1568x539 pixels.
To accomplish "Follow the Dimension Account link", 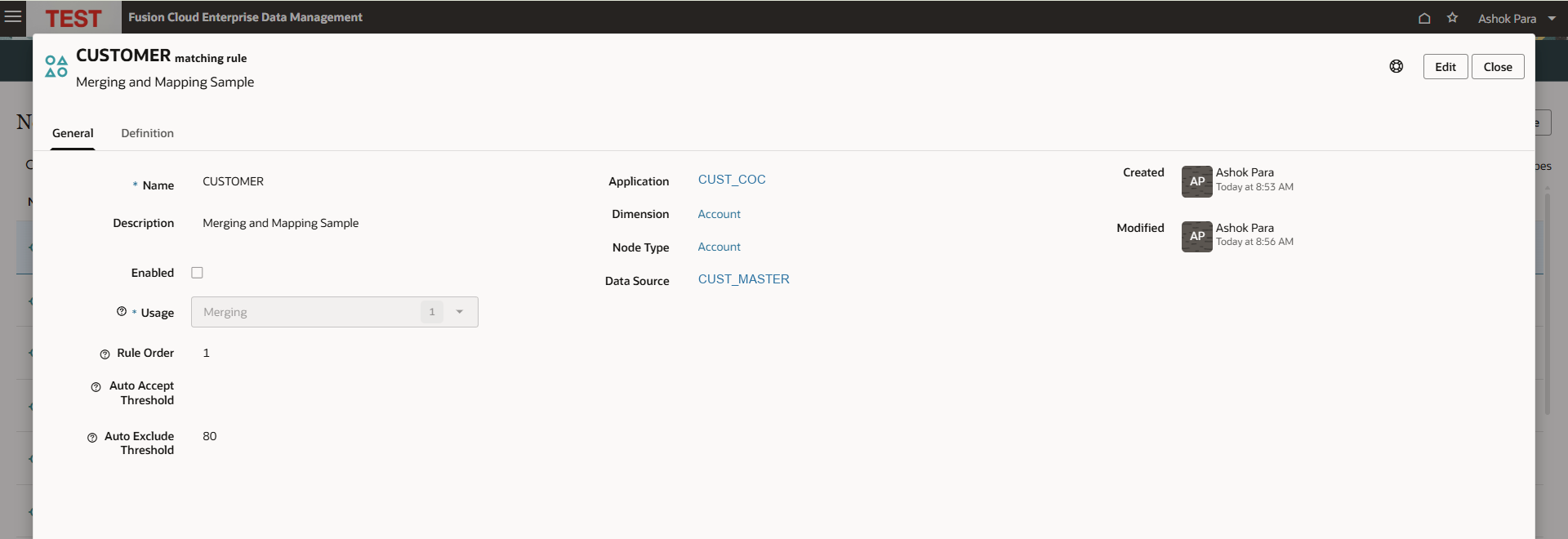I will pos(719,214).
